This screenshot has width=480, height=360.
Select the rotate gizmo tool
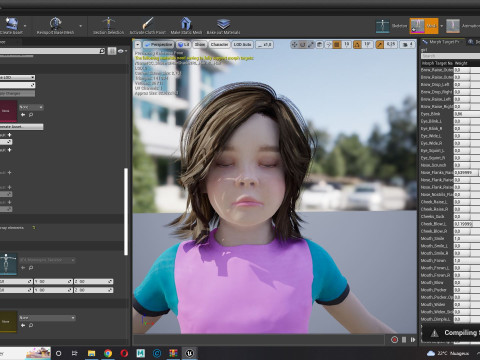pyautogui.click(x=303, y=44)
